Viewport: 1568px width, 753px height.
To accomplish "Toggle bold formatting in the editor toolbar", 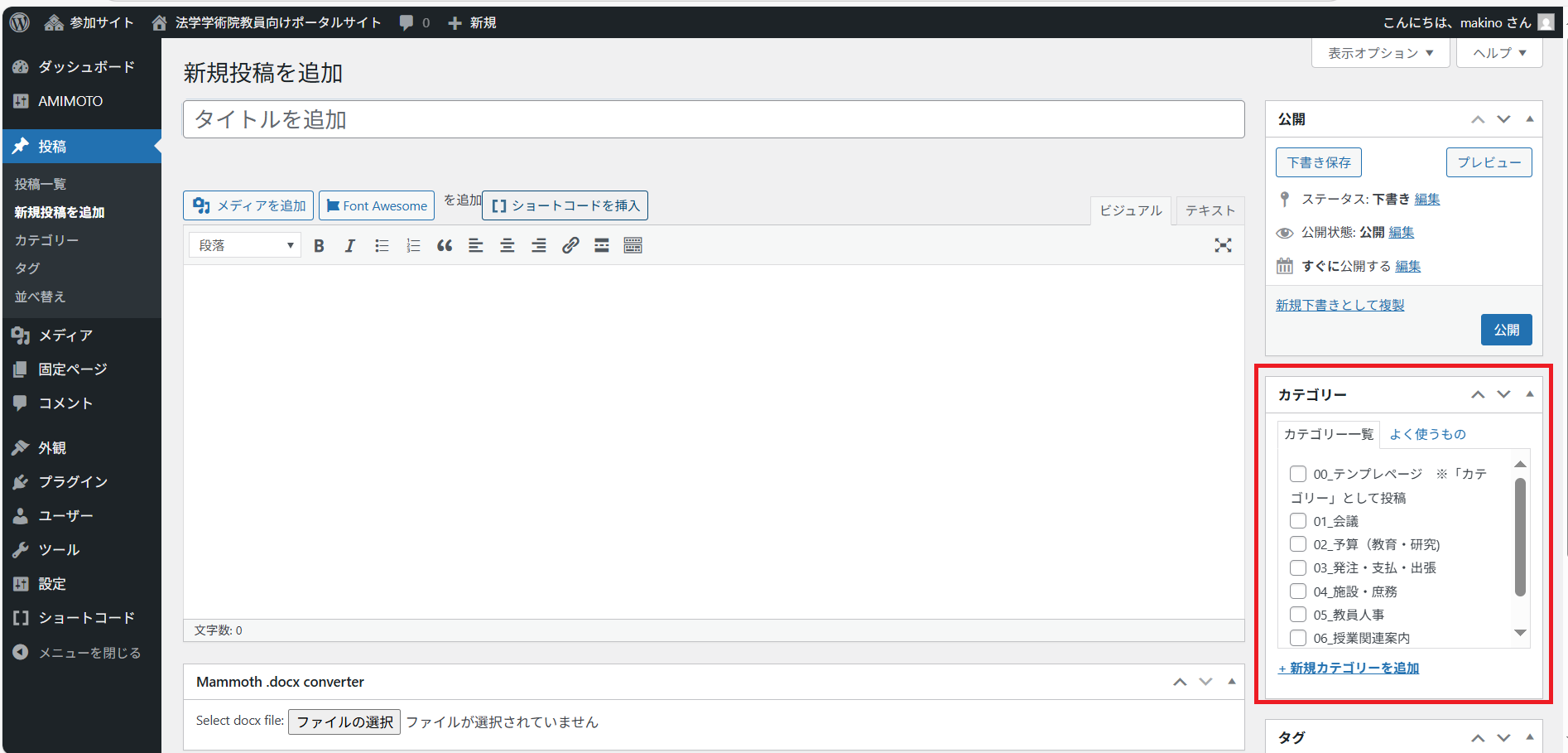I will click(319, 246).
